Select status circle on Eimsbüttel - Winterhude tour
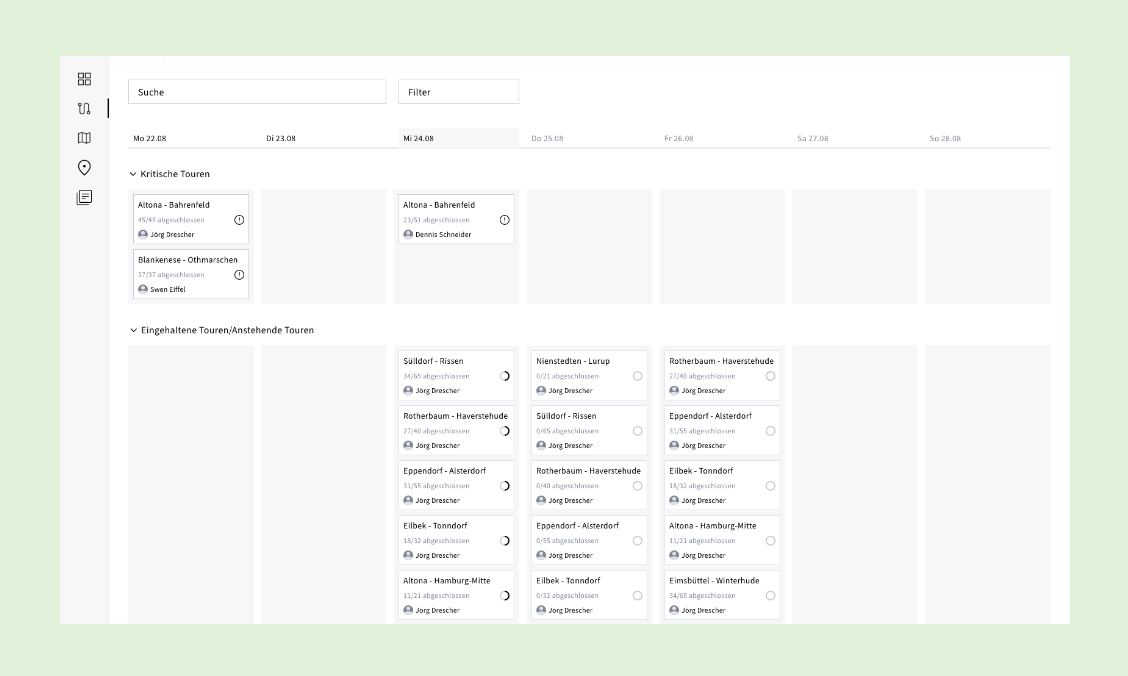The width and height of the screenshot is (1128, 676). click(x=770, y=595)
